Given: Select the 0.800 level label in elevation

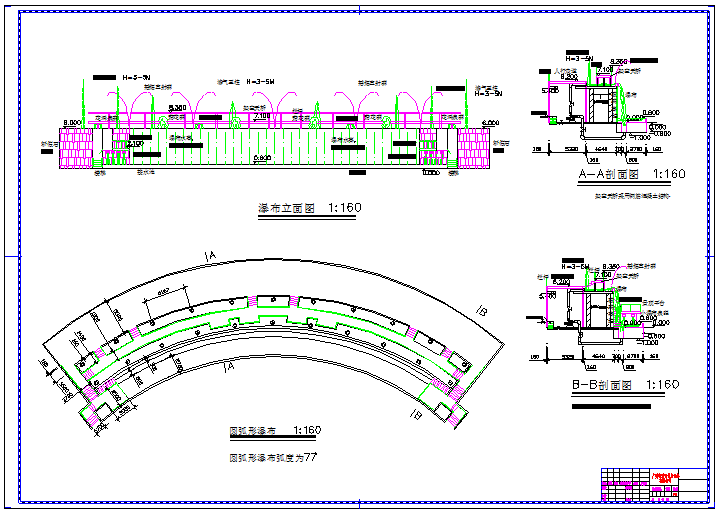Looking at the screenshot, I should click(x=261, y=158).
